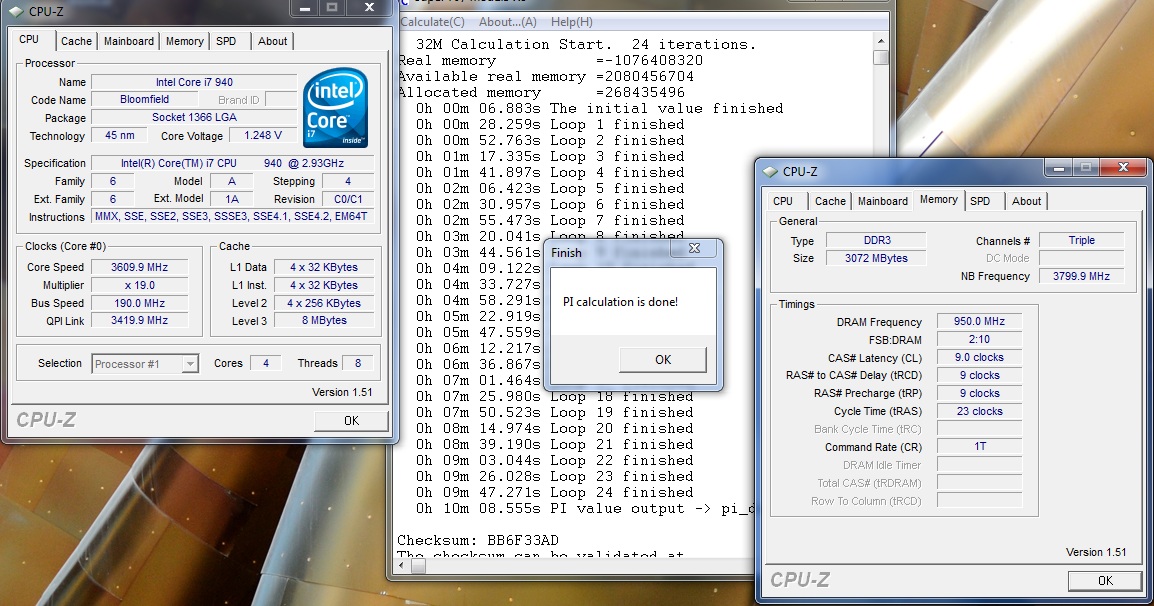Open Cache tab in Memory CPU-Z window
Screen dimensions: 1154x606
tap(830, 201)
